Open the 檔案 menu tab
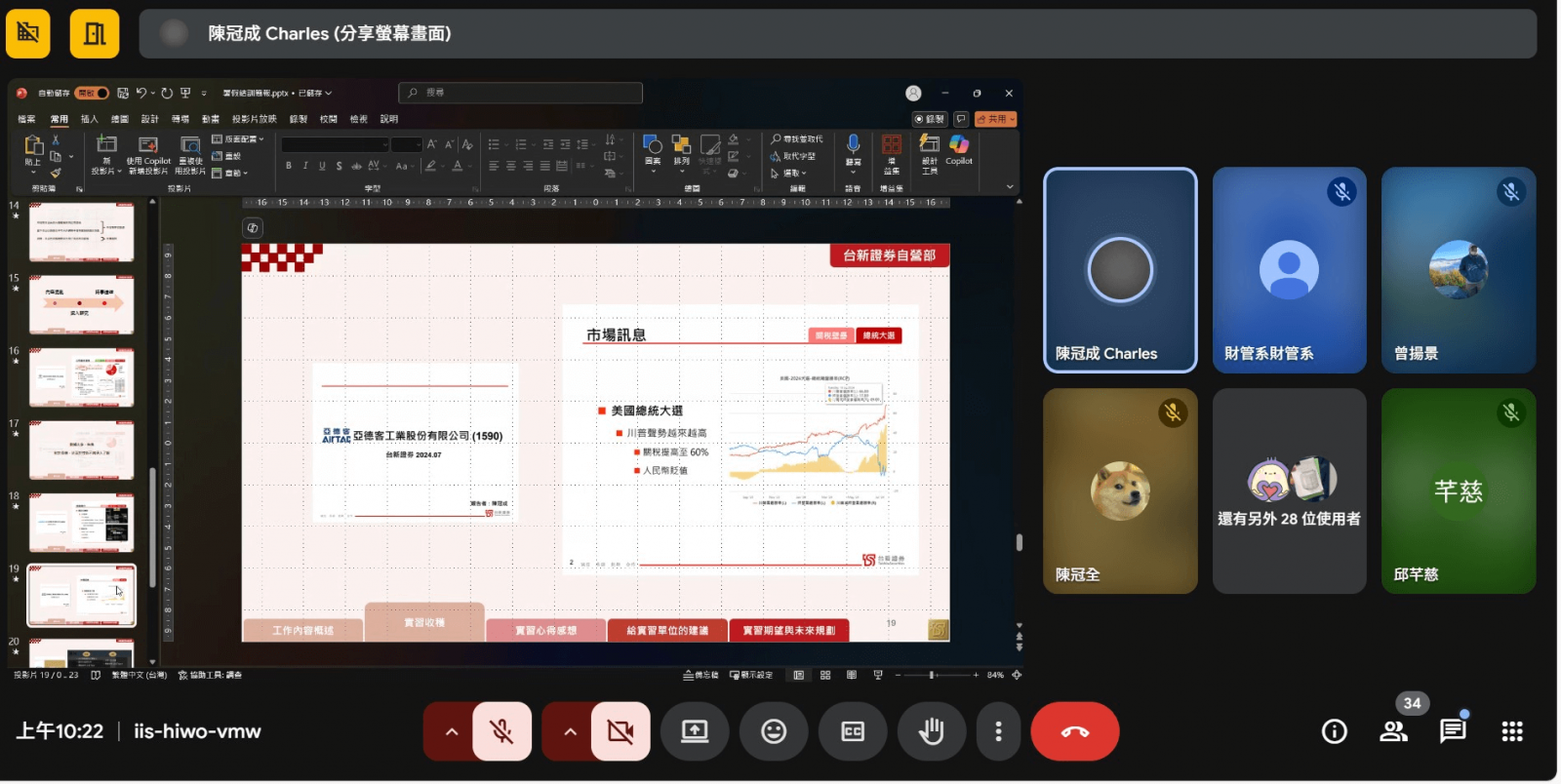1561x784 pixels. tap(27, 119)
